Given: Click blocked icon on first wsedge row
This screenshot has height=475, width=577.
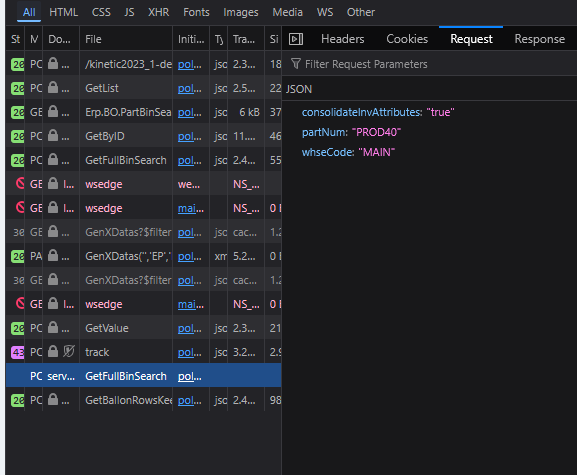Looking at the screenshot, I should coord(20,183).
